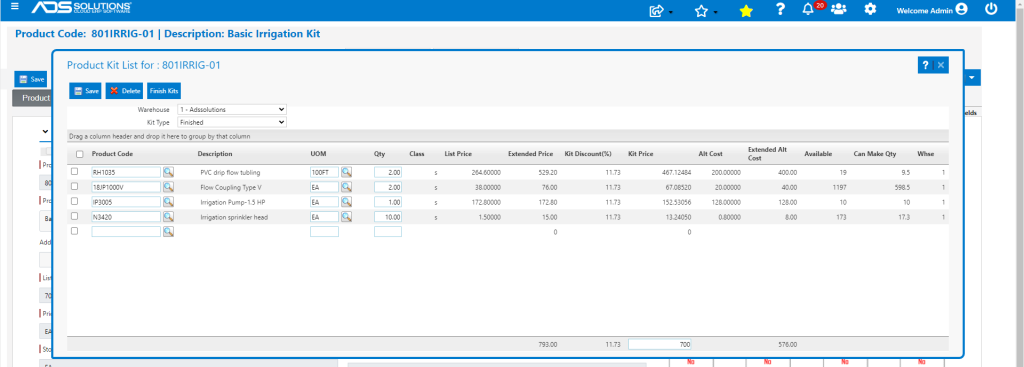Viewport: 1024px width, 367px height.
Task: Click the power logout icon
Action: (991, 9)
